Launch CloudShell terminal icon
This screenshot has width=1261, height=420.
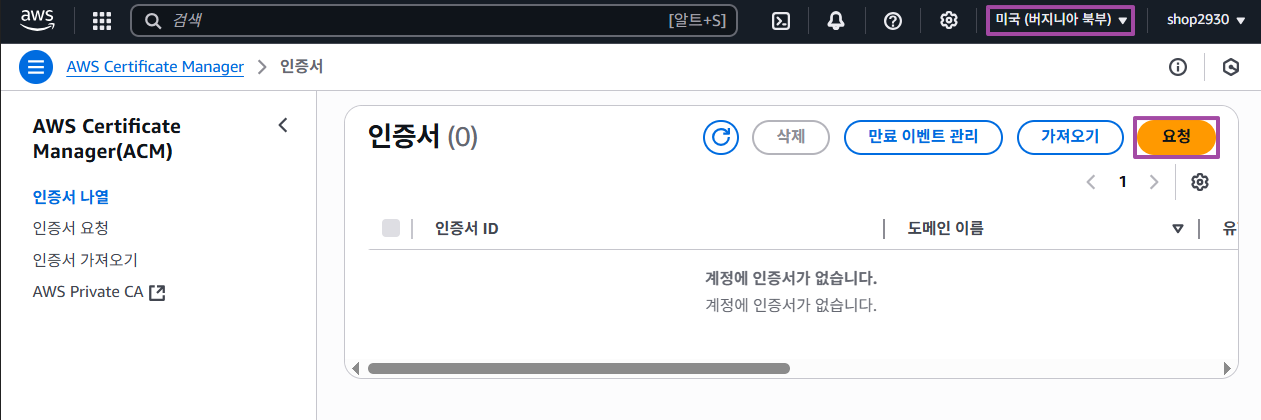783,21
